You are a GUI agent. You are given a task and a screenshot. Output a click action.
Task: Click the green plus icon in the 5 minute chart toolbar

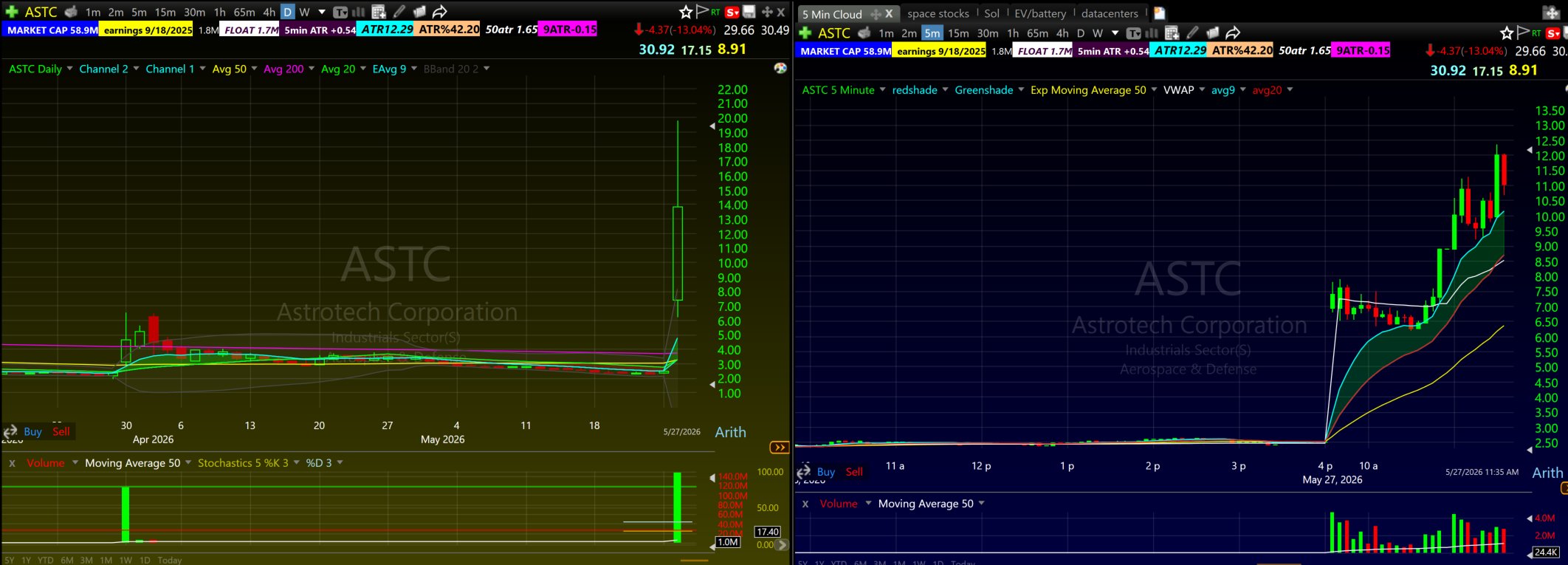click(x=805, y=32)
